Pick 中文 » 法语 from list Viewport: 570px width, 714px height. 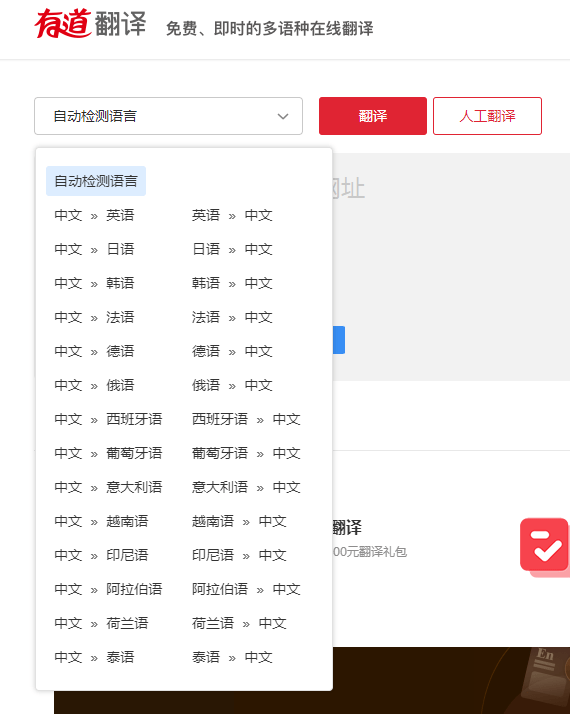tap(94, 317)
